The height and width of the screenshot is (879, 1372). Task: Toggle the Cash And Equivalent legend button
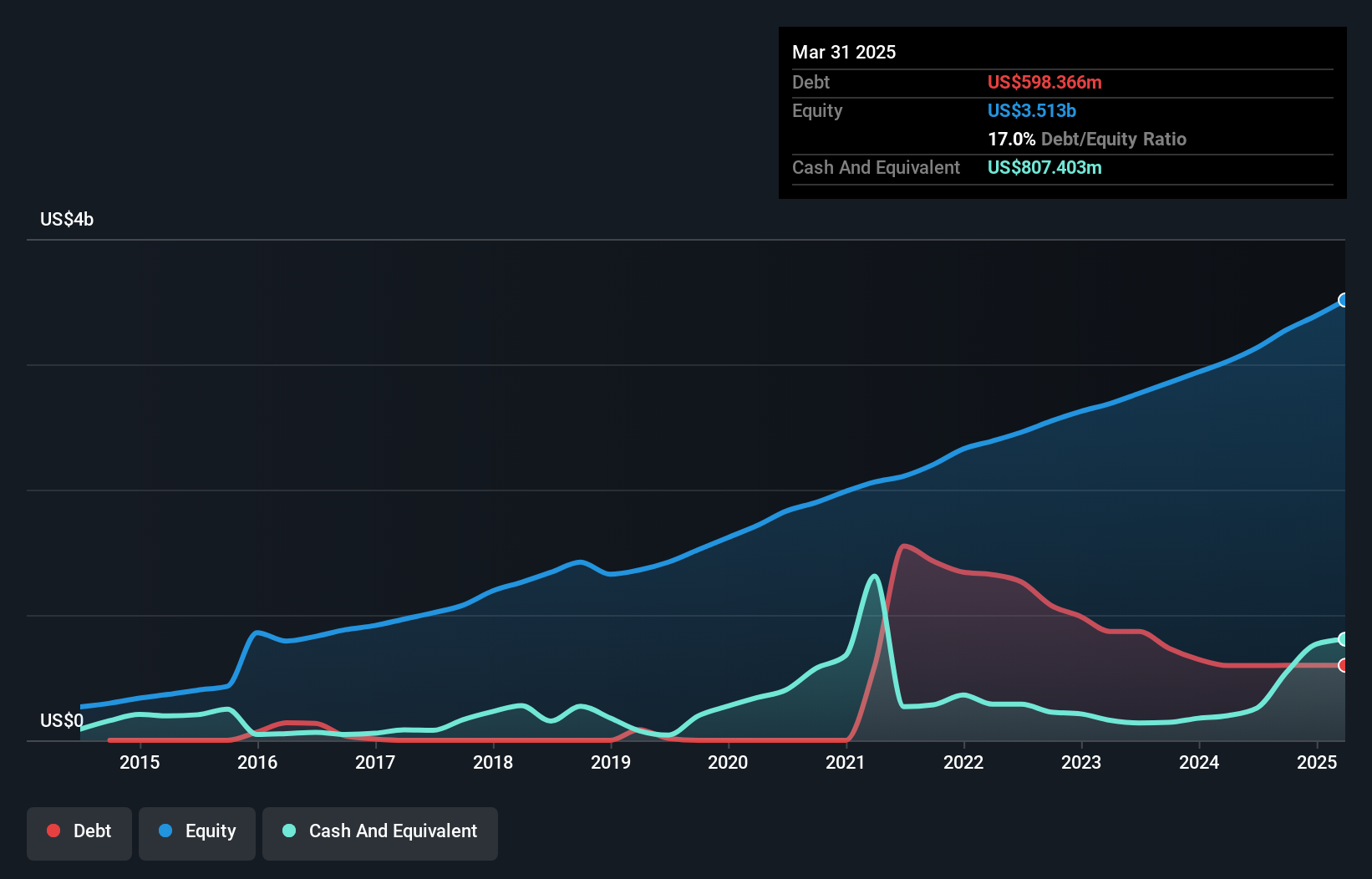tap(380, 833)
